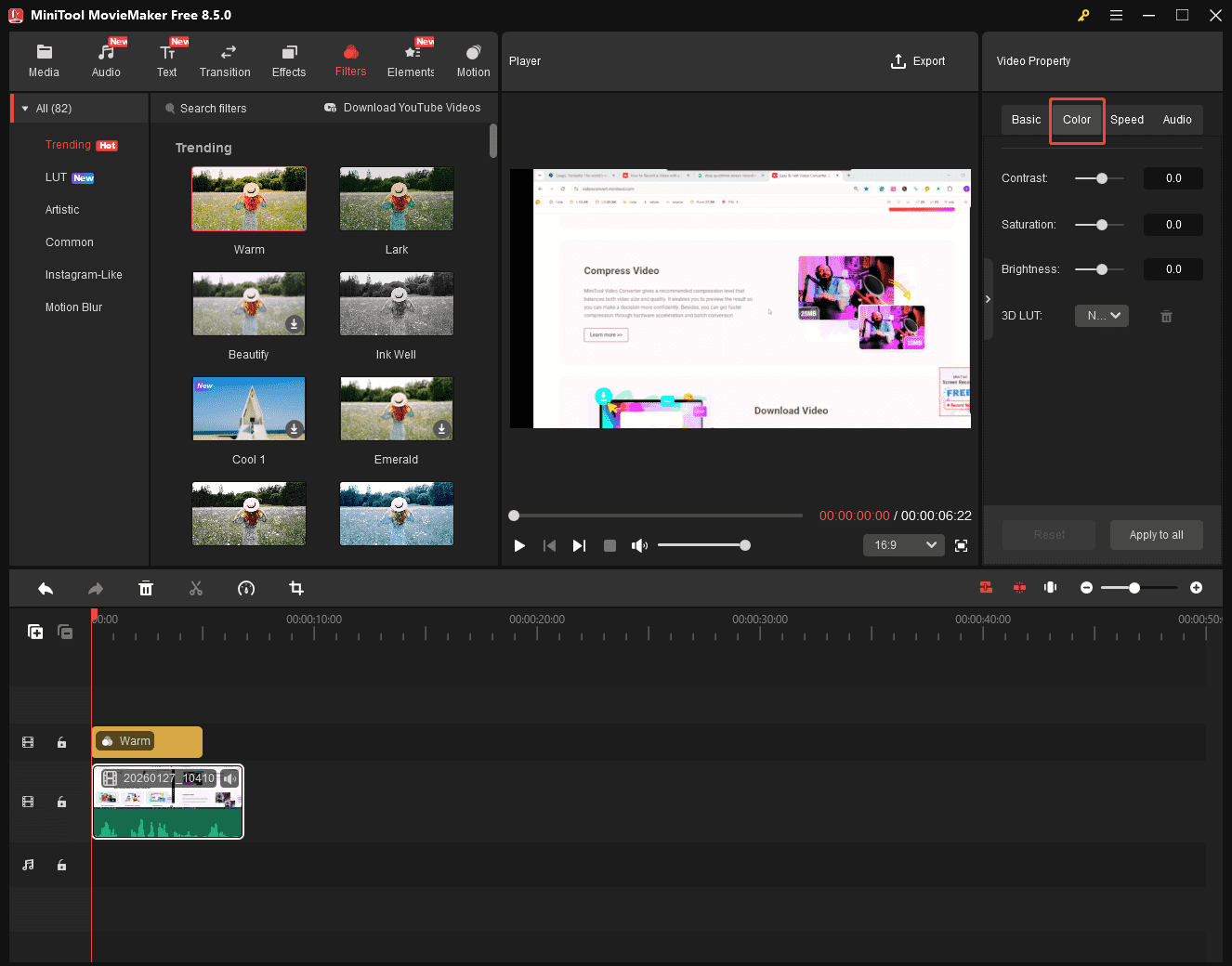Open the aspect ratio 16:9 dropdown
Viewport: 1232px width, 966px height.
click(902, 545)
